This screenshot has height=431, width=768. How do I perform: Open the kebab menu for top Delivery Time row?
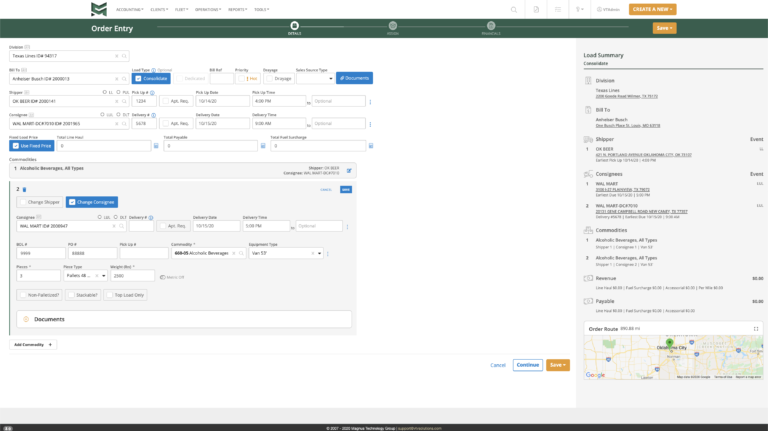pos(370,124)
